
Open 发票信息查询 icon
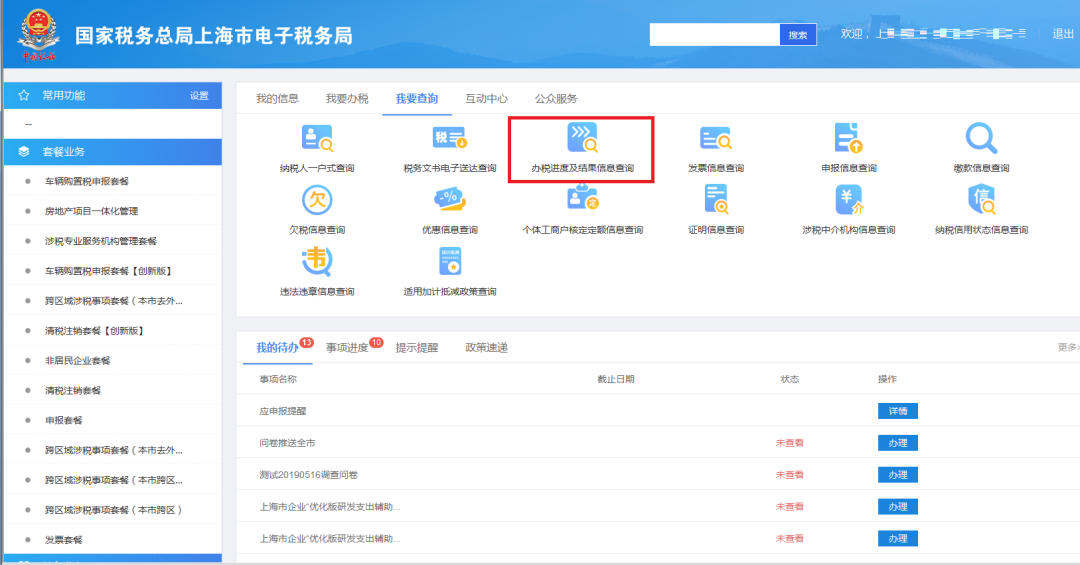[716, 138]
